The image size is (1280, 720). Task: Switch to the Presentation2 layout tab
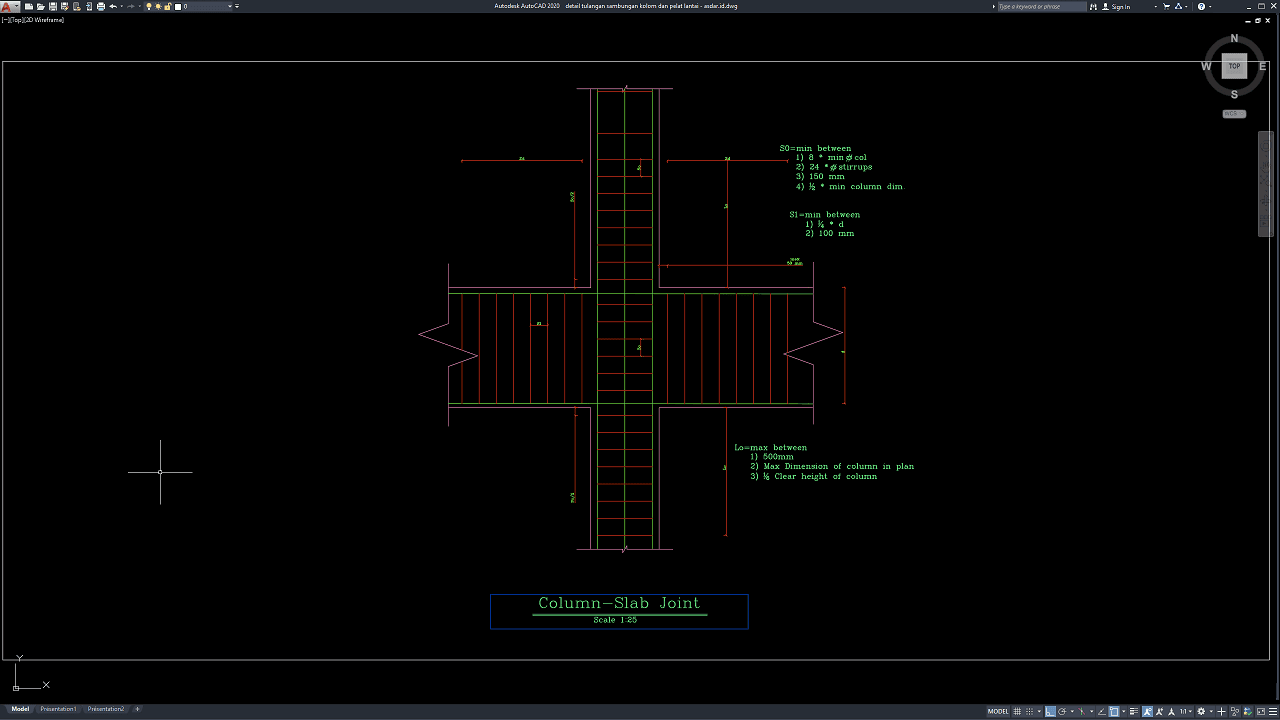click(106, 709)
